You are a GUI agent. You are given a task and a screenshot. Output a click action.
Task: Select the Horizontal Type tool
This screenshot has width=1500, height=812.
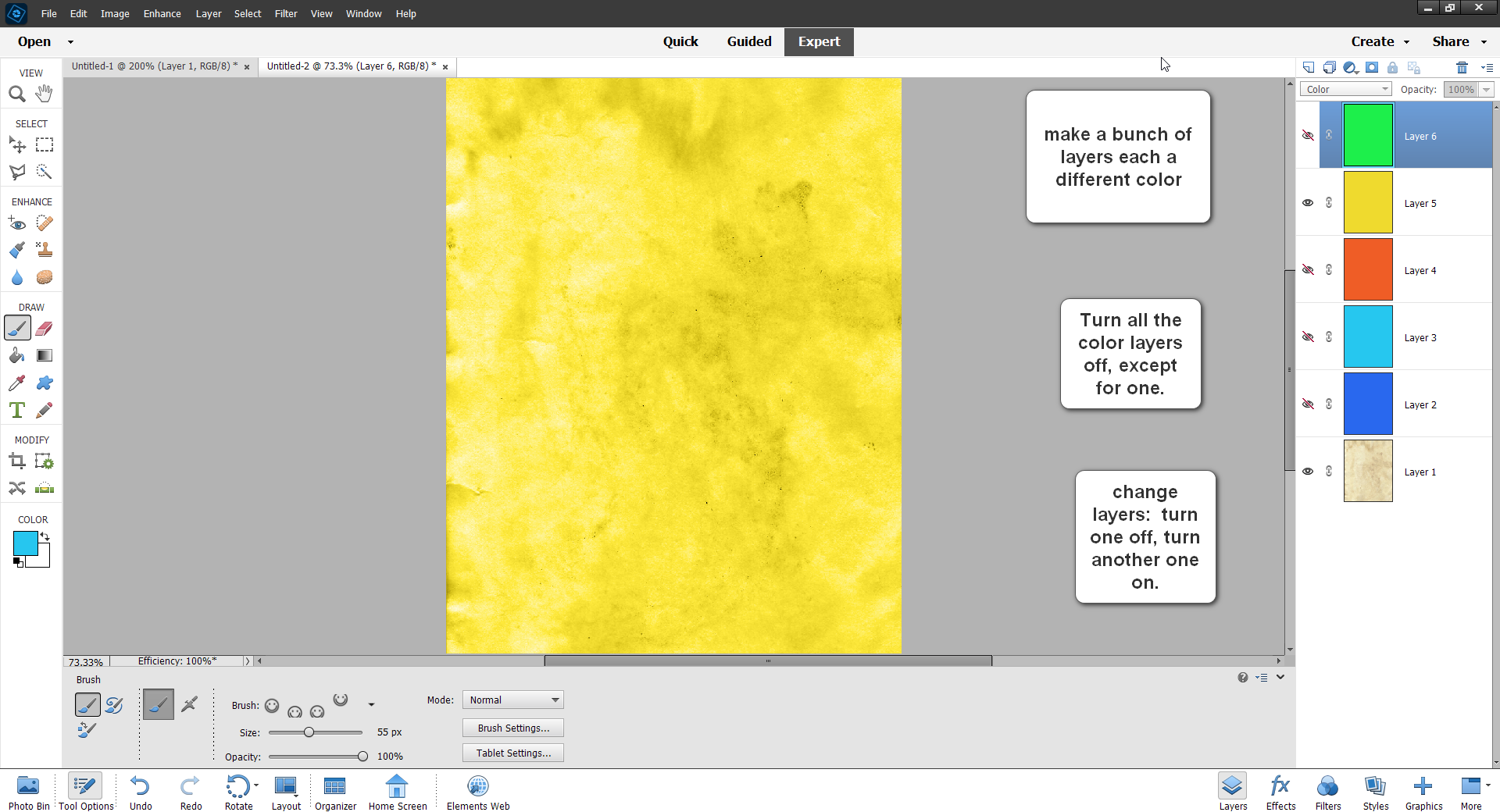pos(17,410)
